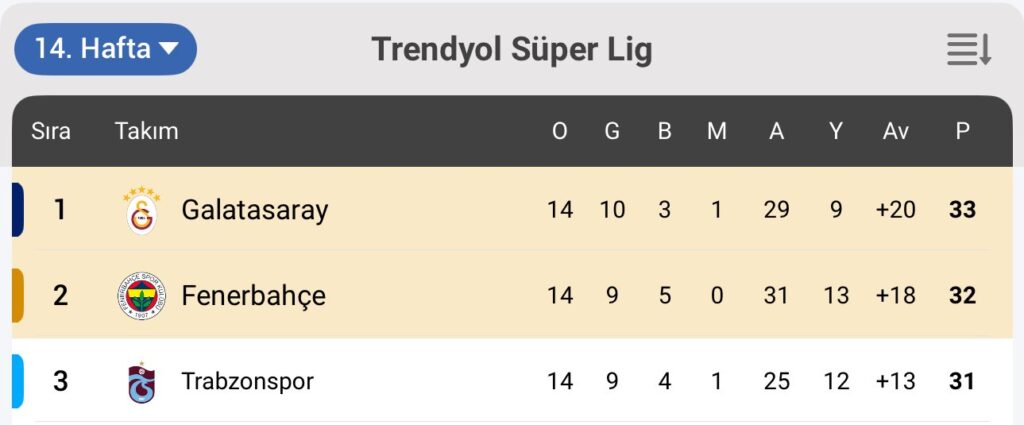This screenshot has width=1024, height=425.
Task: Click Galatasaray's 33 points value
Action: pyautogui.click(x=963, y=210)
